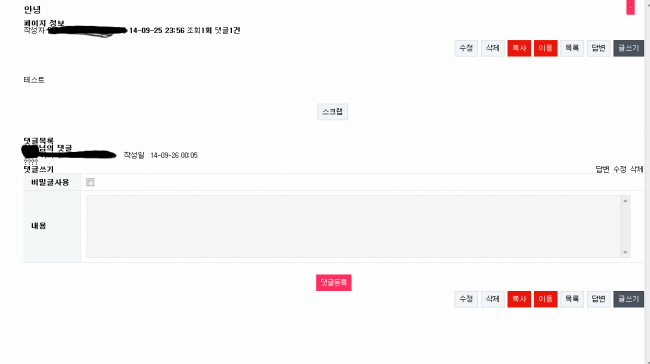Click the comment box scrollbar up arrow
650x364 pixels.
click(x=625, y=201)
